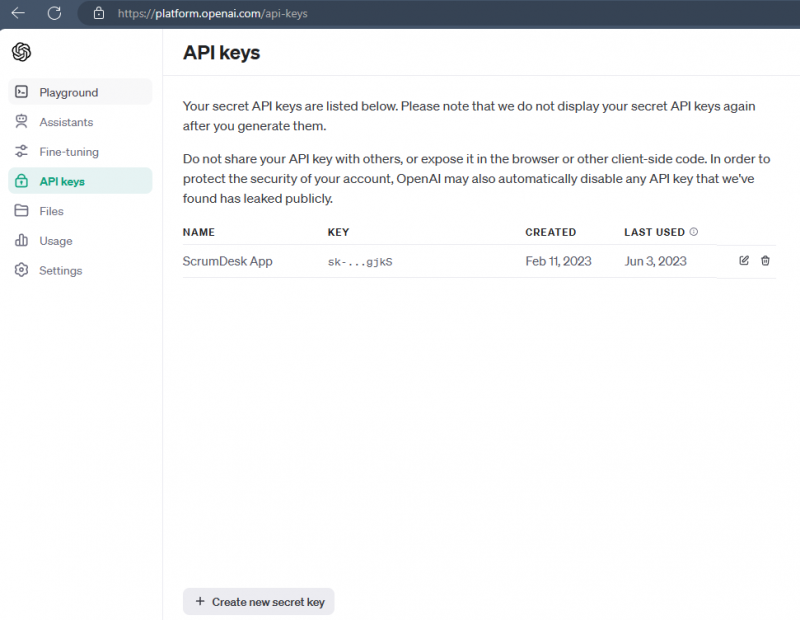This screenshot has width=800, height=620.
Task: Click the OpenAI logo
Action: click(21, 51)
